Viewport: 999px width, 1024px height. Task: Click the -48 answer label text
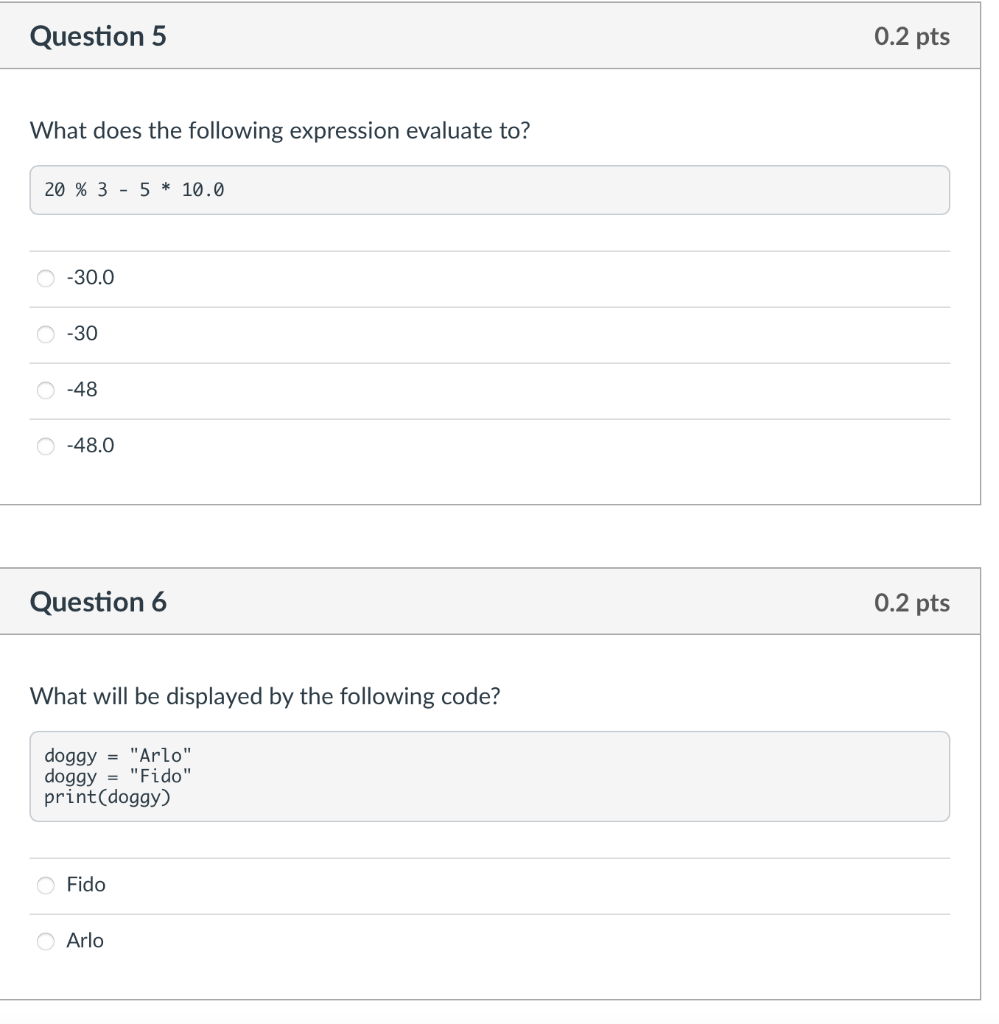82,390
